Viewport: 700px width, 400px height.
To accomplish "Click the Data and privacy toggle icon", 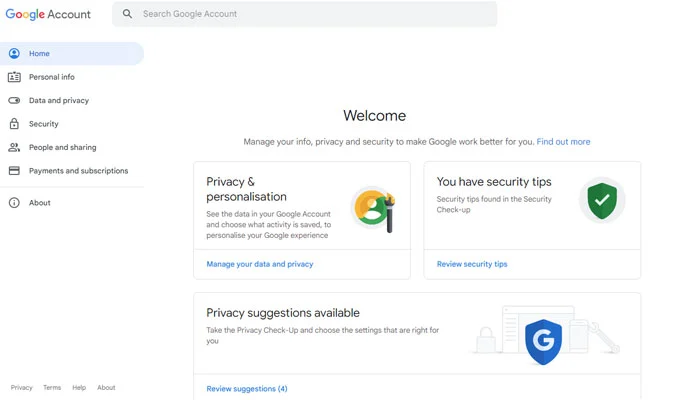I will pyautogui.click(x=14, y=101).
